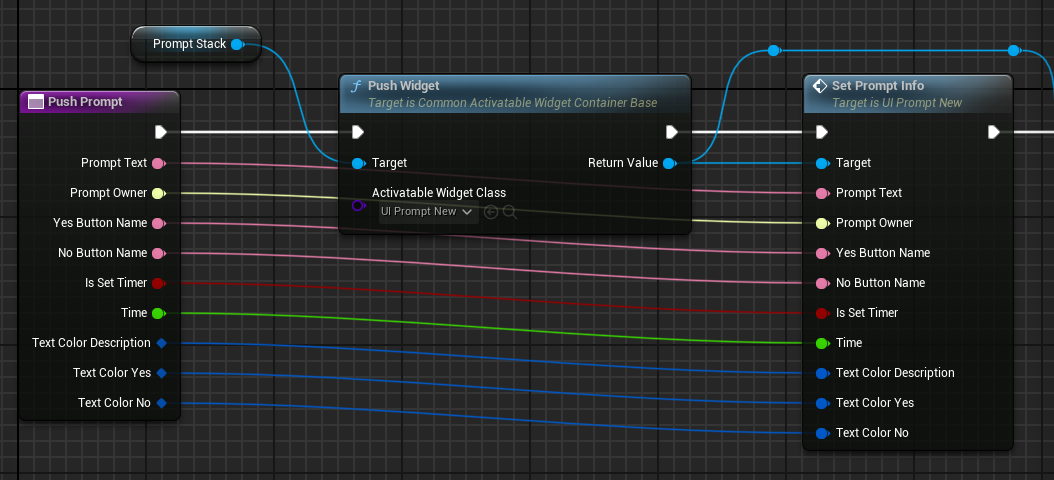Click No Button Name output pin on Push Prompt
The height and width of the screenshot is (480, 1054).
(159, 253)
